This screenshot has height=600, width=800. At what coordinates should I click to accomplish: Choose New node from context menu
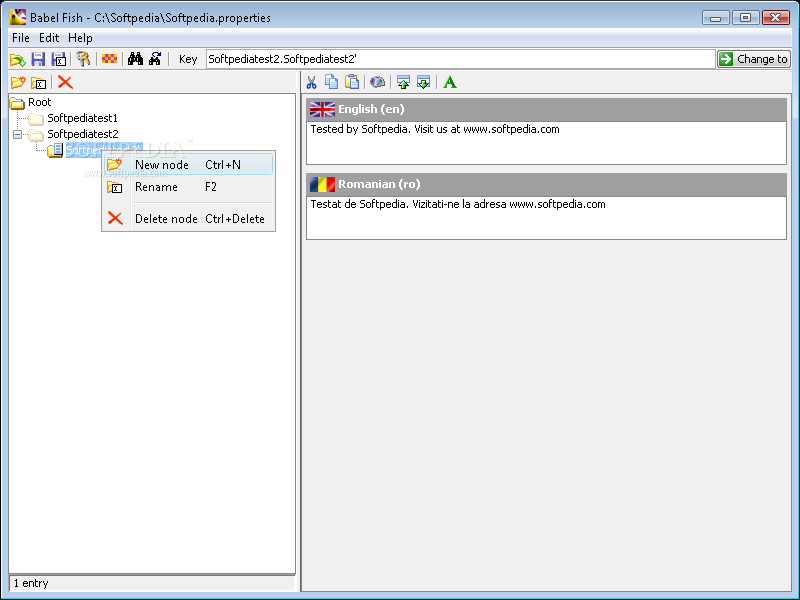(x=188, y=164)
